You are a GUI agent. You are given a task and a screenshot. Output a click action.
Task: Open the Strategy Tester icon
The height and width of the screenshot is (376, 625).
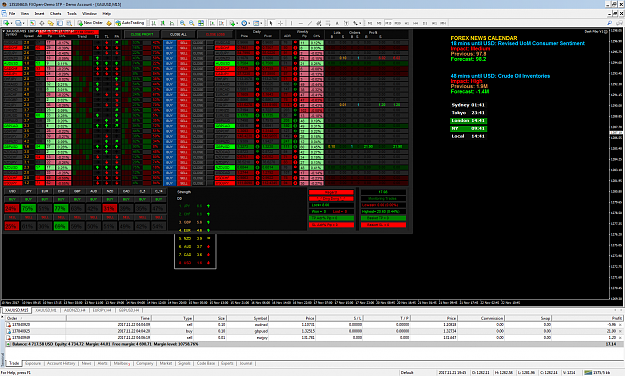coord(69,23)
